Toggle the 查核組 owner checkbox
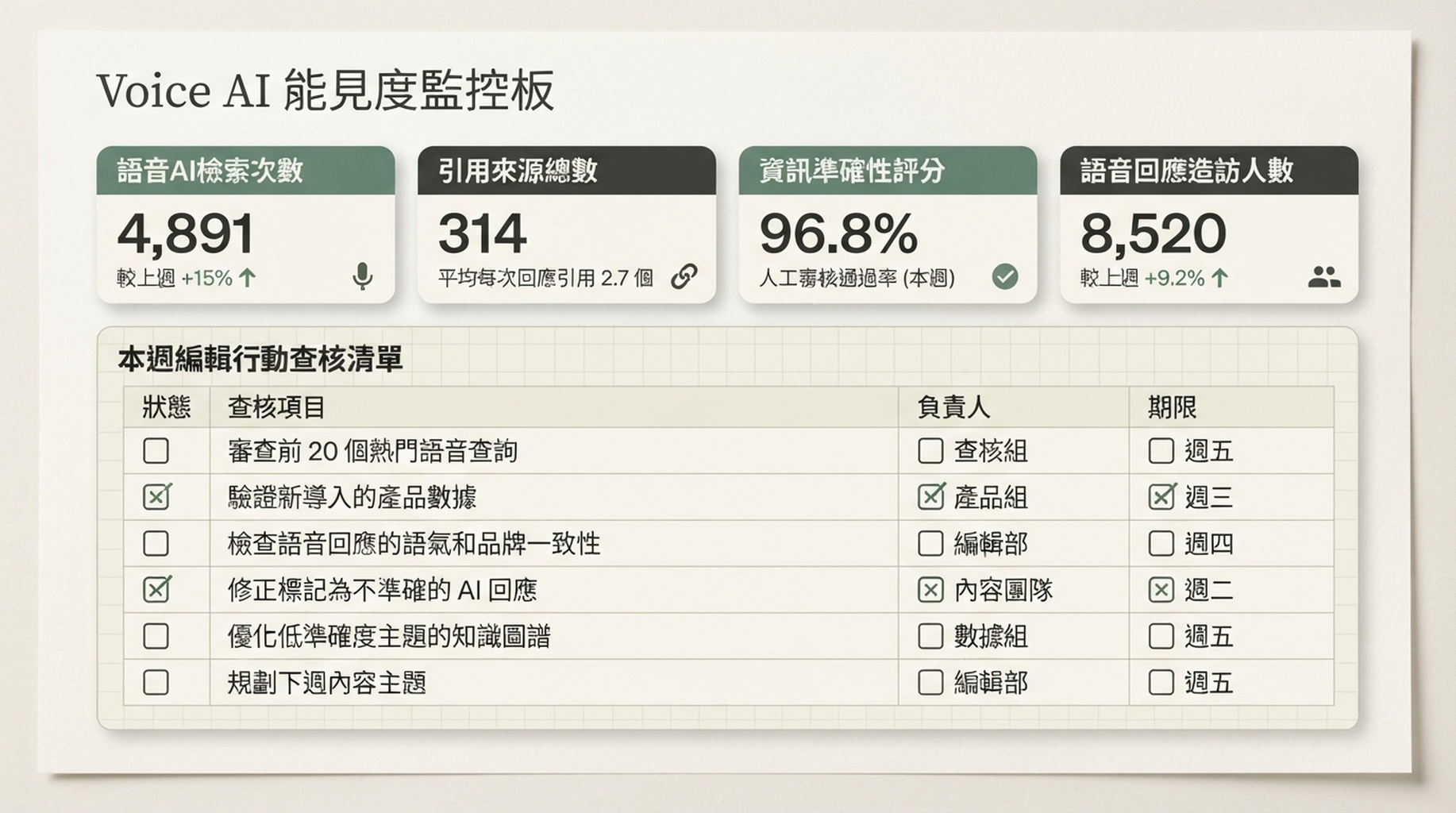This screenshot has height=813, width=1456. (x=930, y=451)
